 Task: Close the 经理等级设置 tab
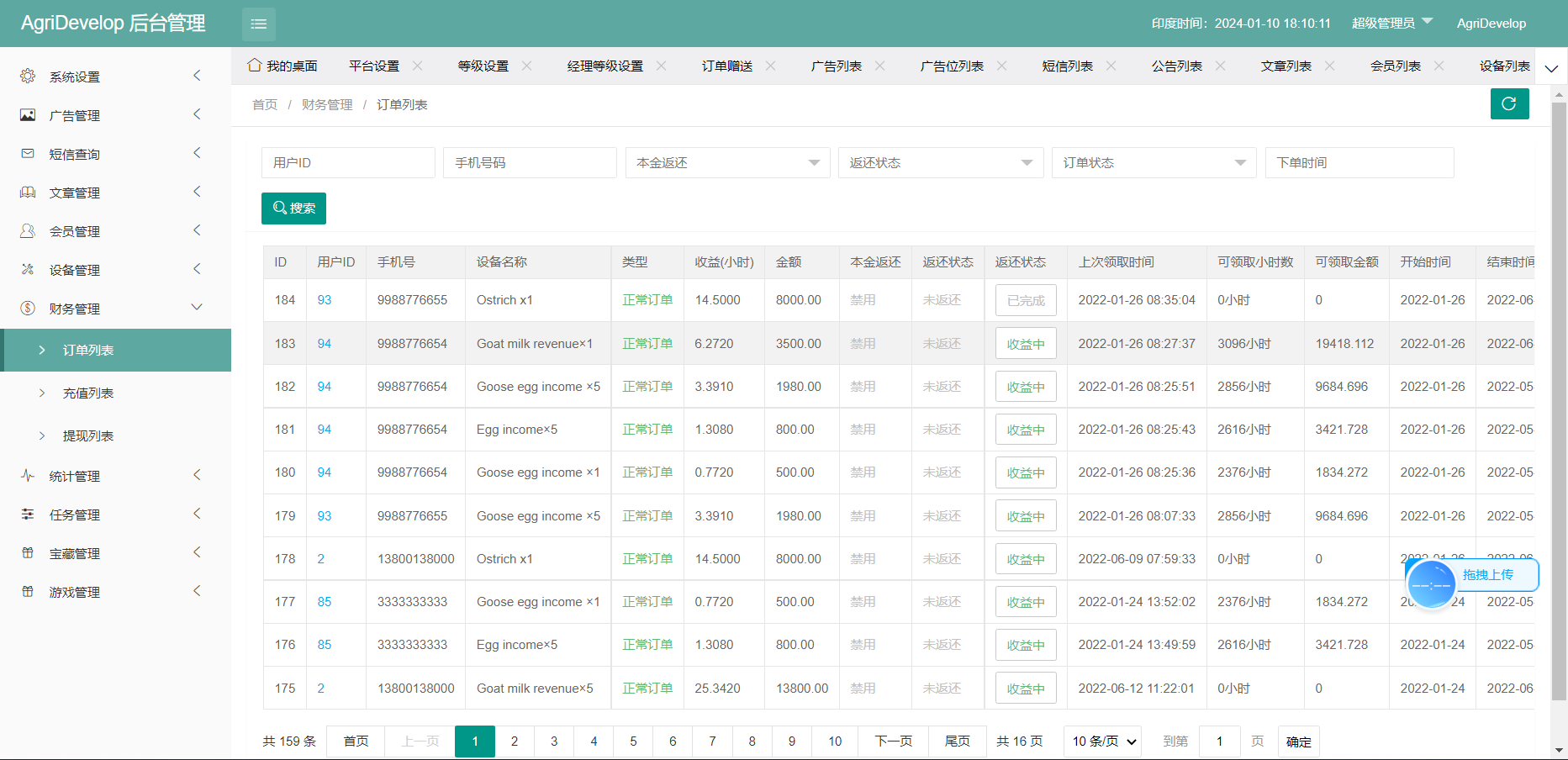click(662, 66)
